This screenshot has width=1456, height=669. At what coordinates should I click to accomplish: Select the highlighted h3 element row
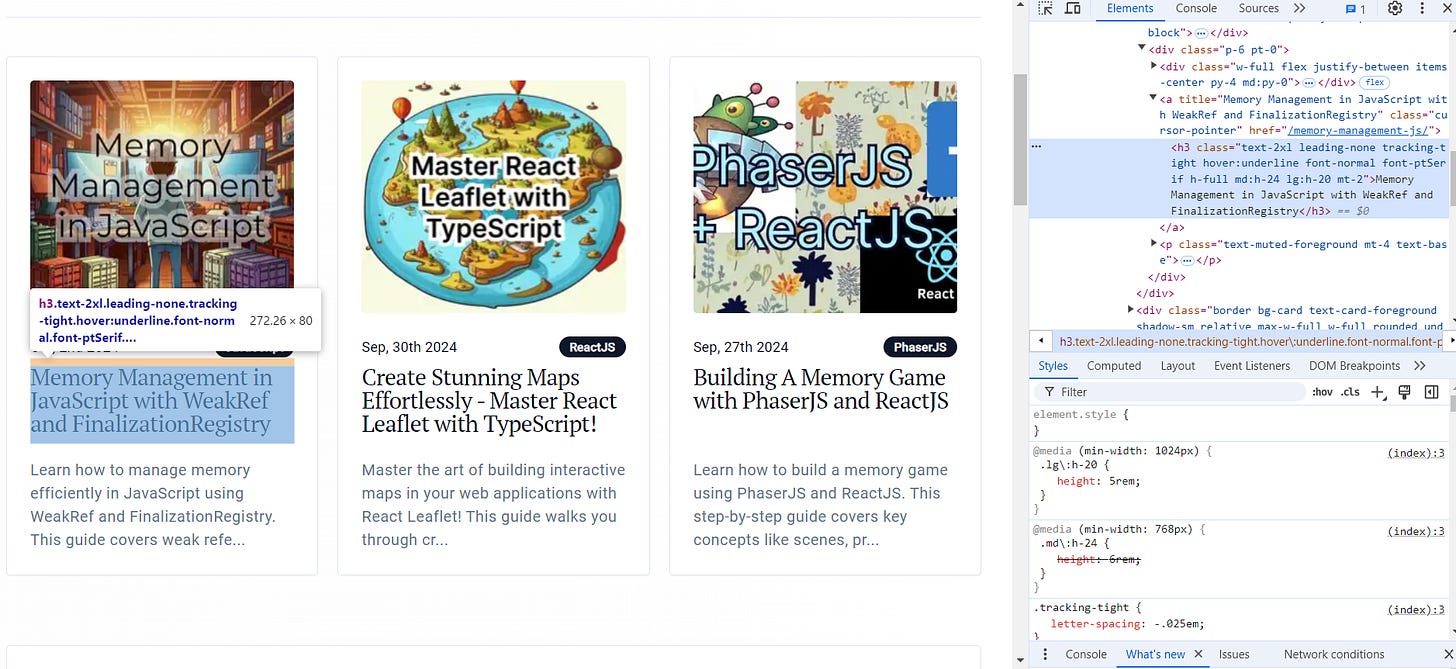pos(1238,179)
